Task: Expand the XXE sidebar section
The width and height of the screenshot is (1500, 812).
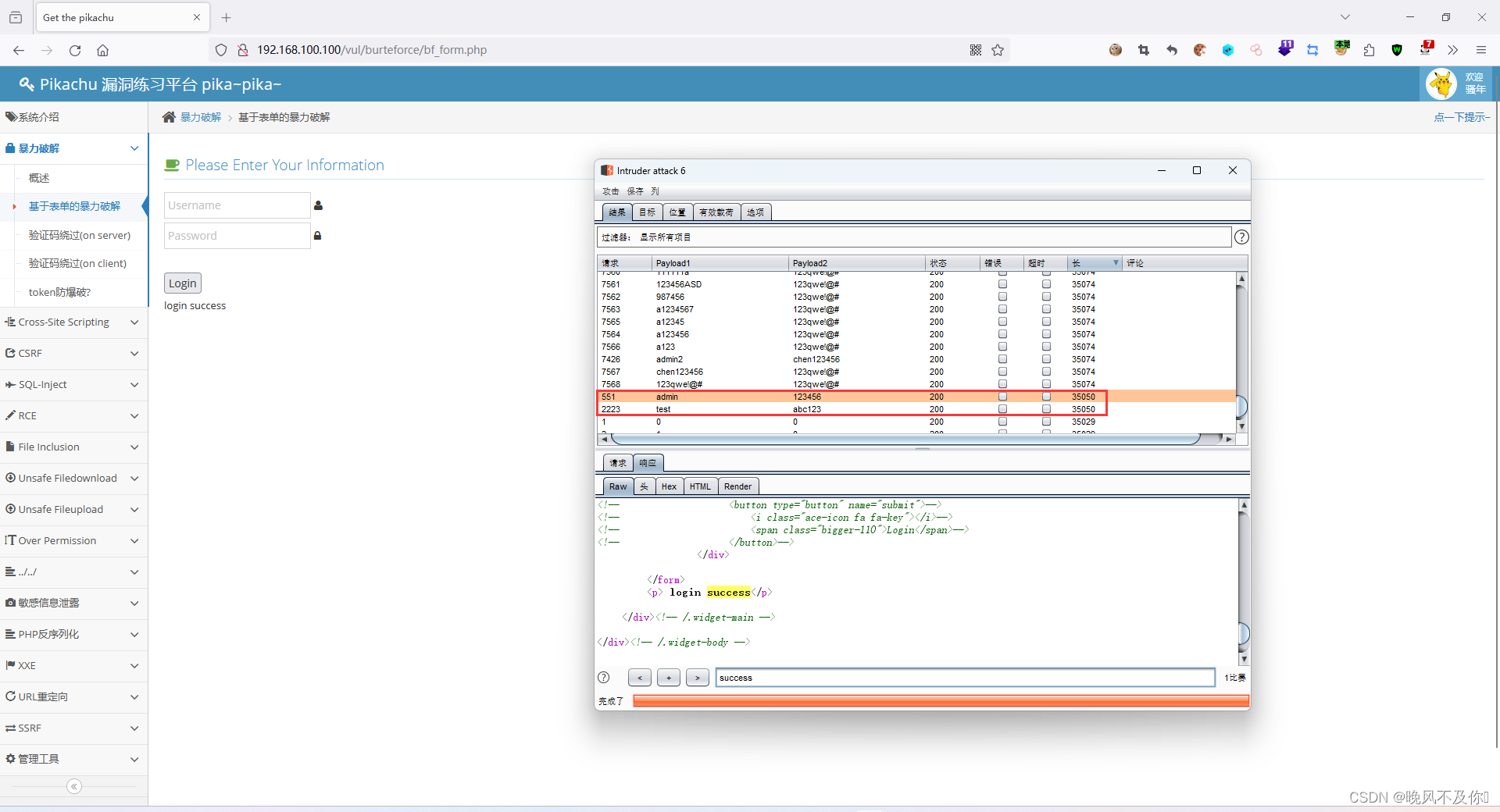Action: (73, 665)
